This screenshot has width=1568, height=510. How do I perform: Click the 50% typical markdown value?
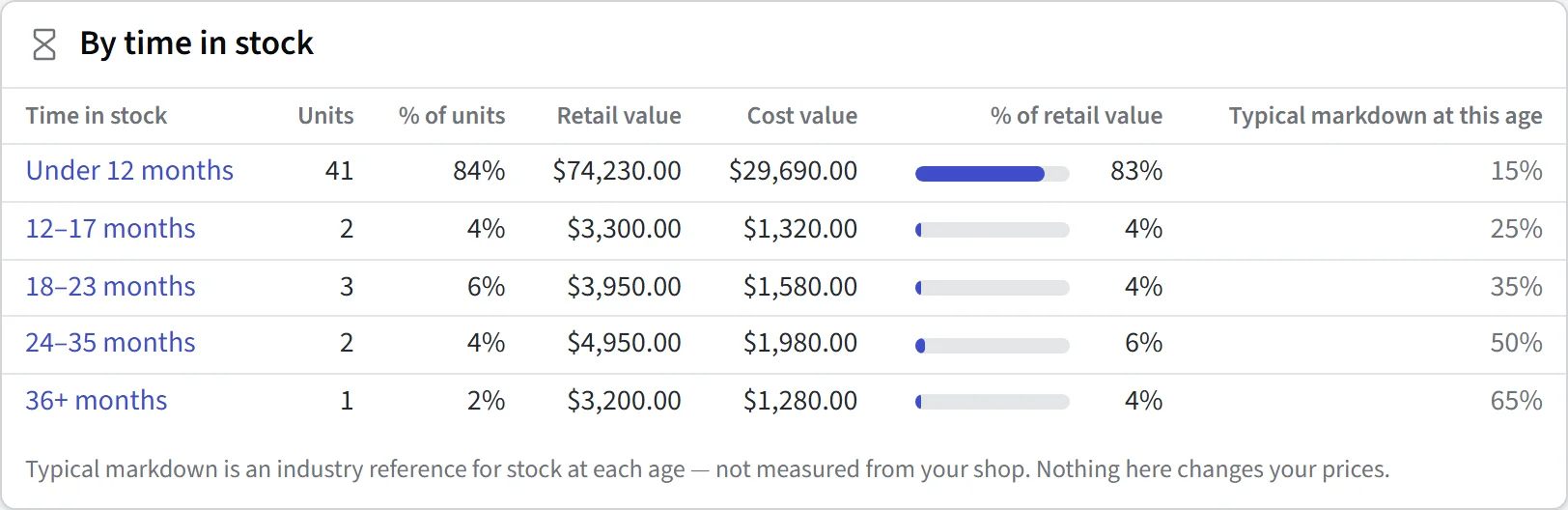tap(1517, 343)
